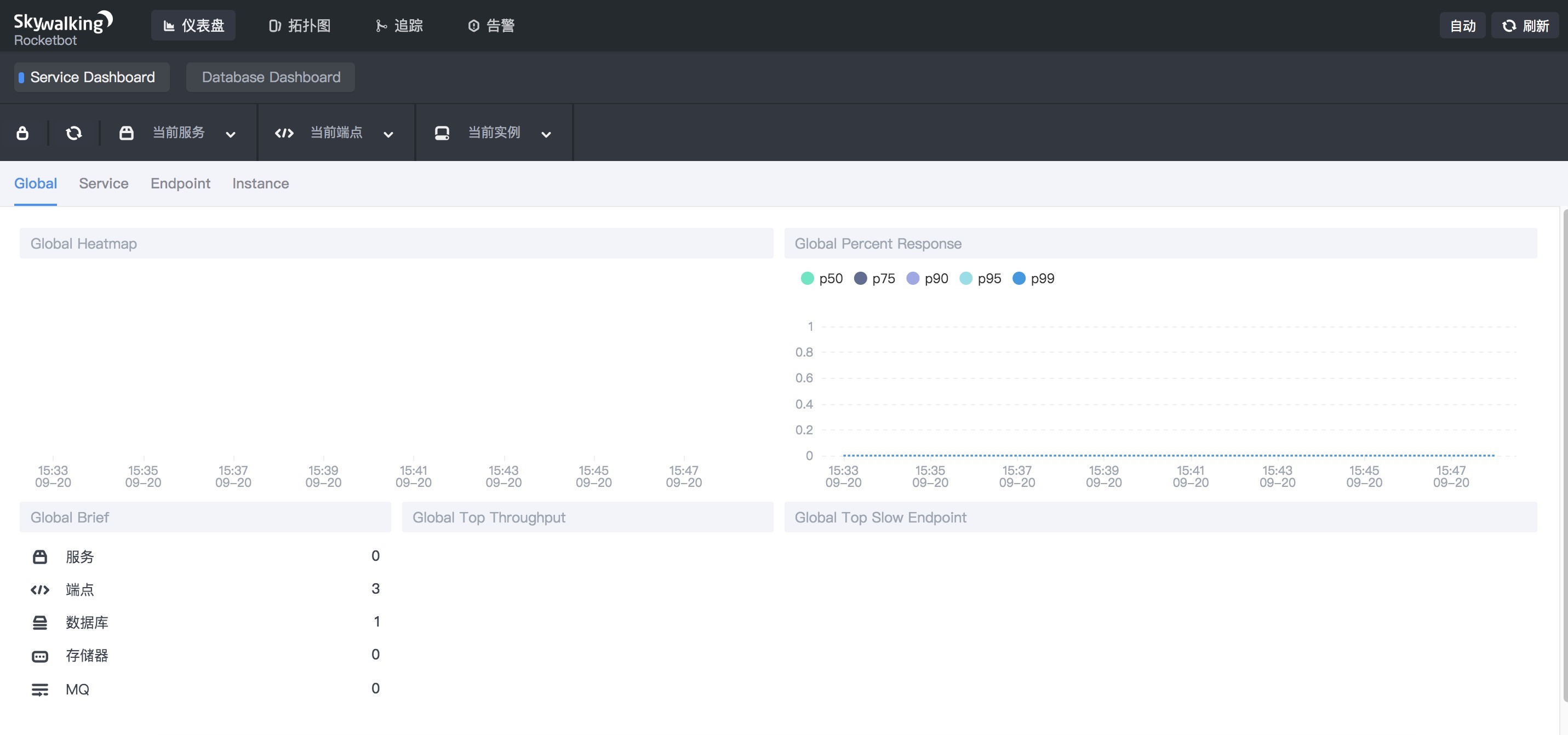Image resolution: width=1568 pixels, height=735 pixels.
Task: Click the 数据库 database icon in Global Brief
Action: (39, 622)
